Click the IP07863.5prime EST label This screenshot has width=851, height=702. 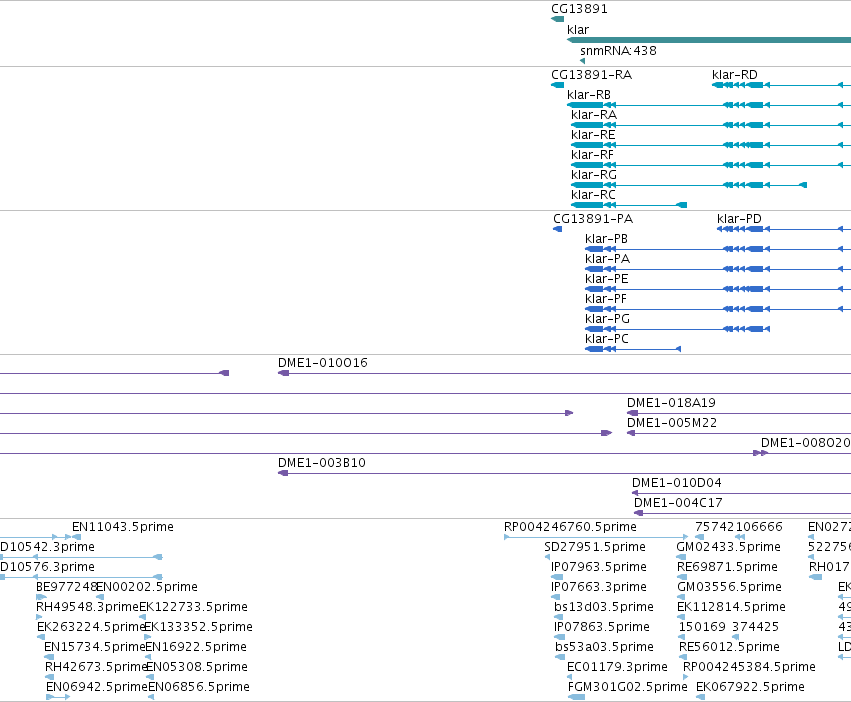[x=601, y=627]
